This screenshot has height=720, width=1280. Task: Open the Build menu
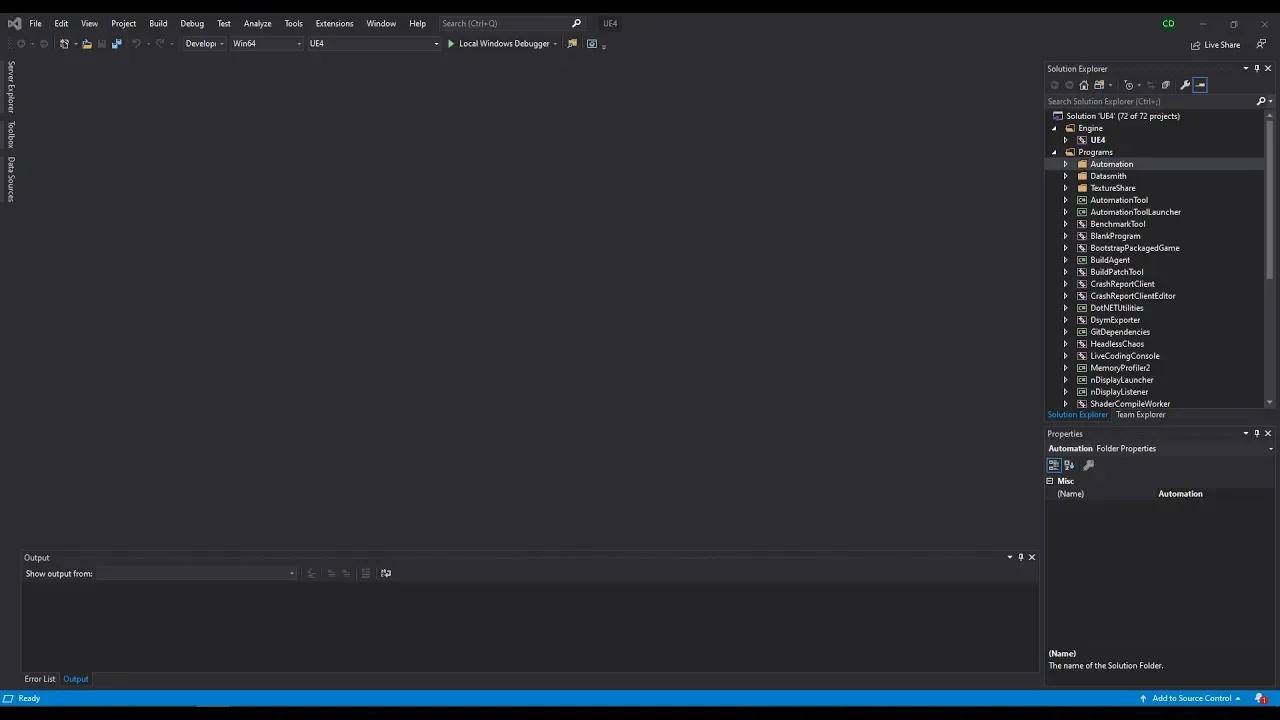click(157, 23)
